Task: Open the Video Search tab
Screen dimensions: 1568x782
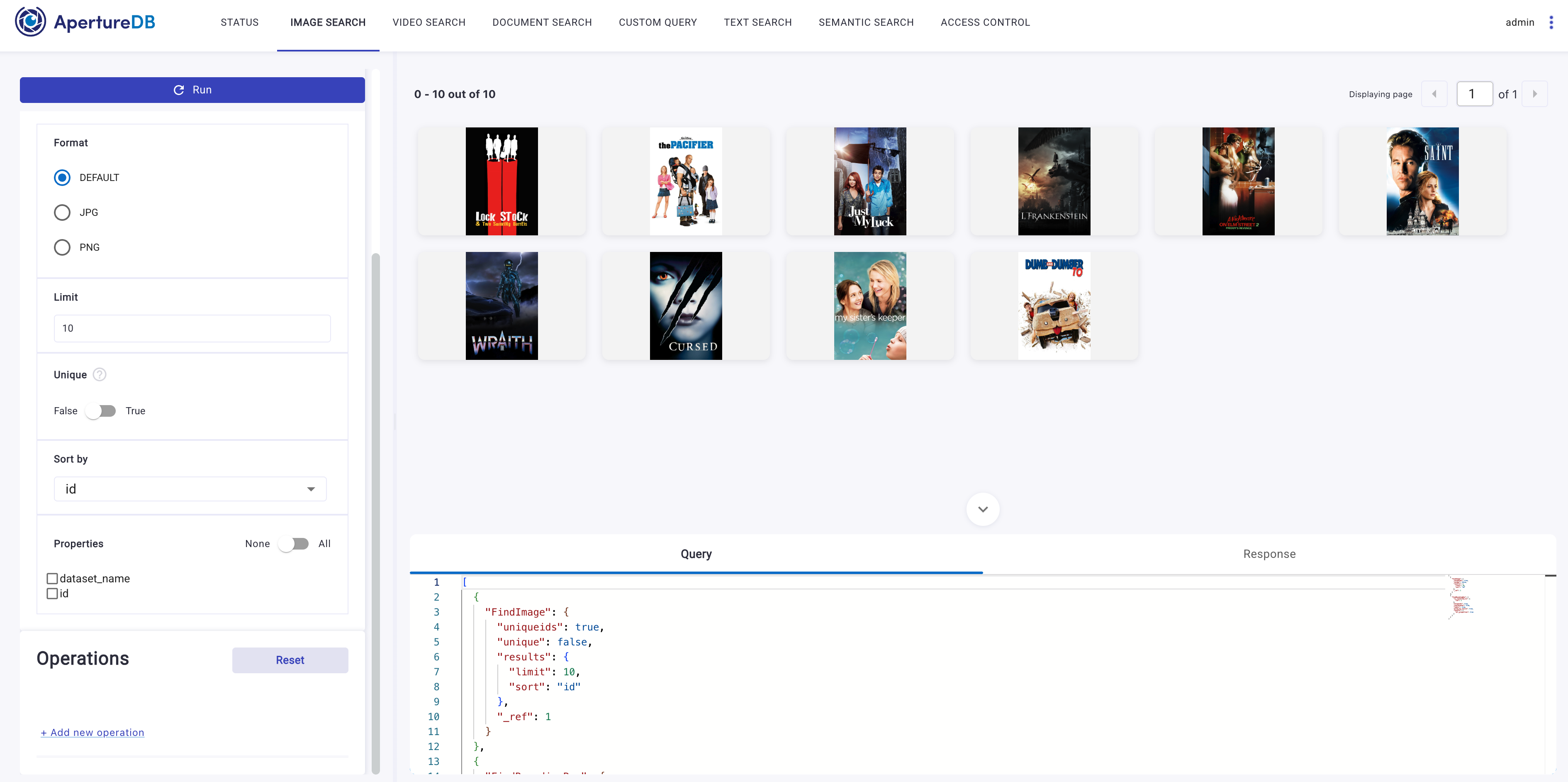Action: pos(429,22)
